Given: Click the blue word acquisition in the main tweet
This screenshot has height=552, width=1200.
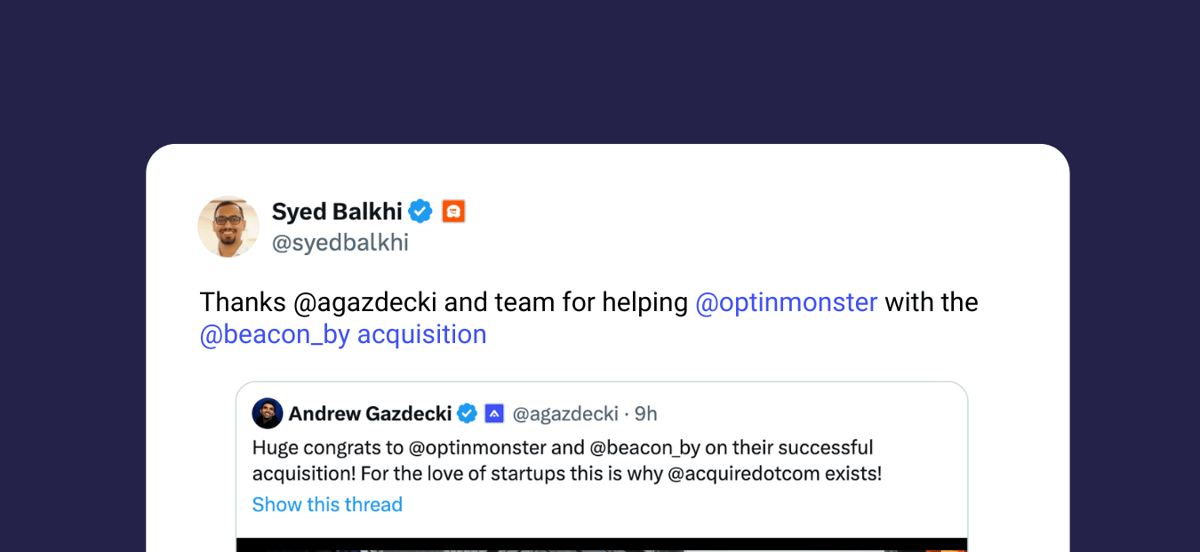Looking at the screenshot, I should [x=422, y=334].
